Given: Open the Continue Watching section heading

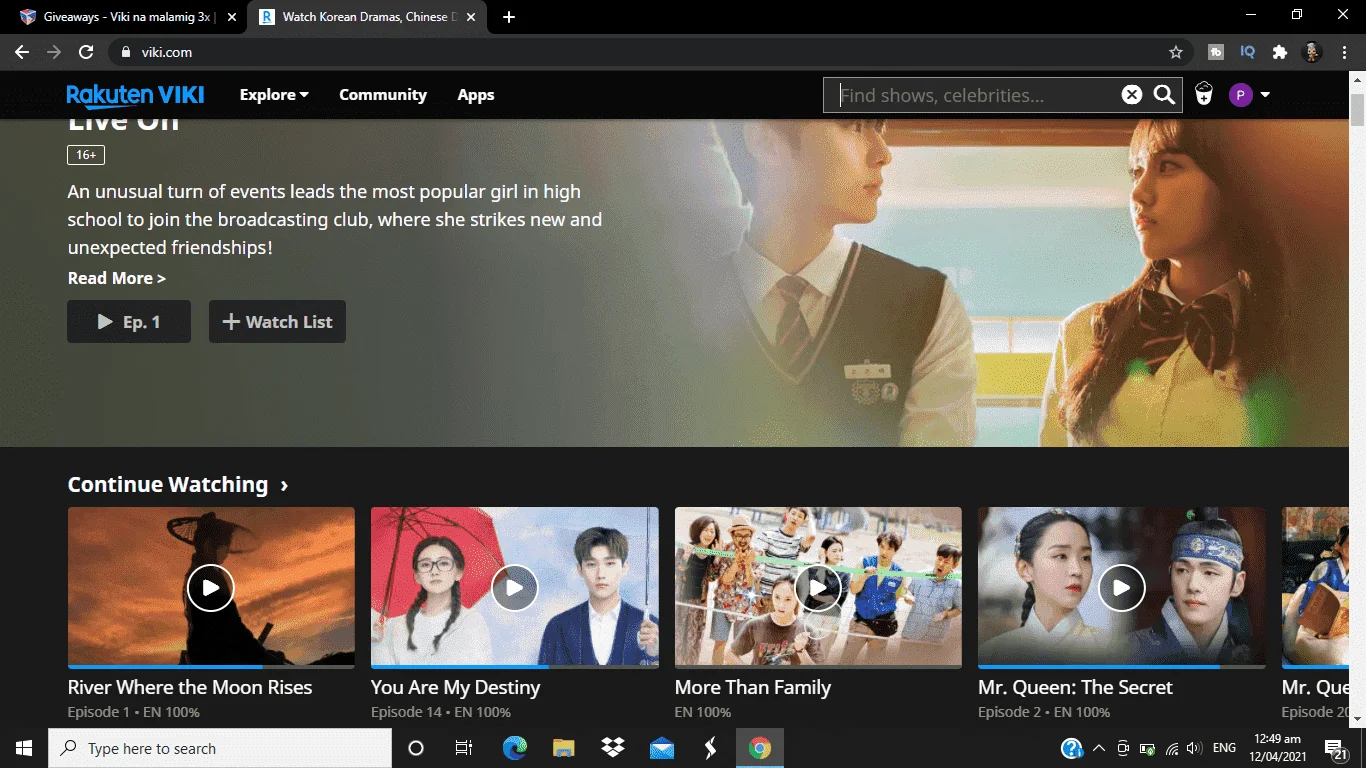Looking at the screenshot, I should 168,485.
